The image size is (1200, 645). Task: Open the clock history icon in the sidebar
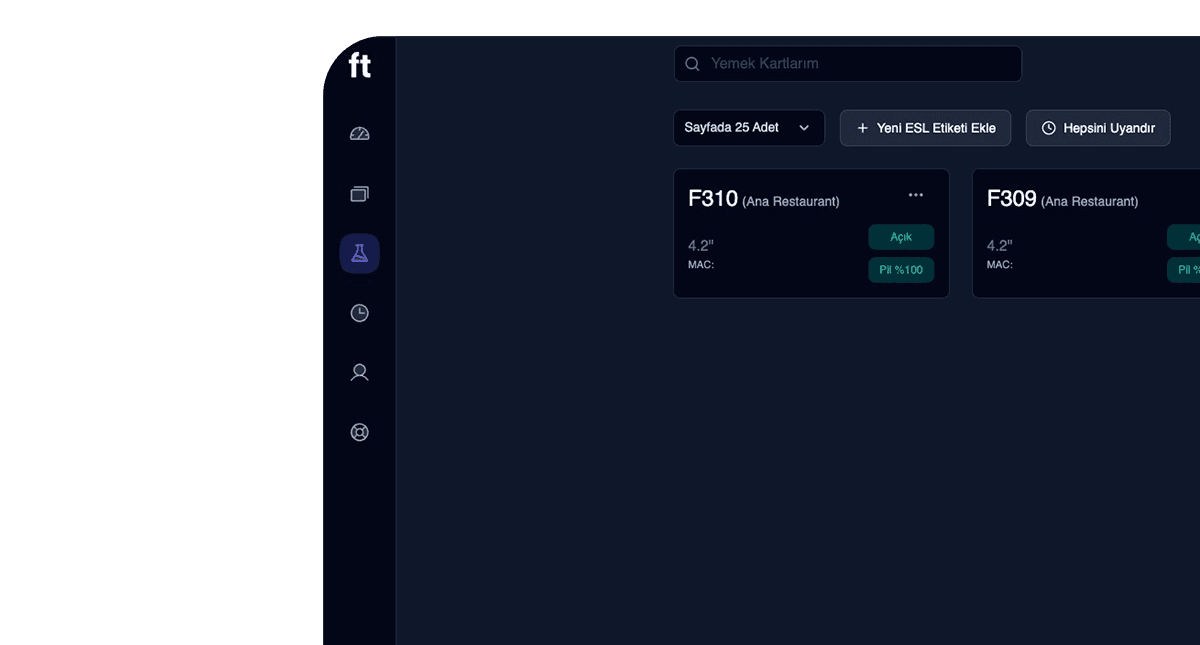click(359, 313)
